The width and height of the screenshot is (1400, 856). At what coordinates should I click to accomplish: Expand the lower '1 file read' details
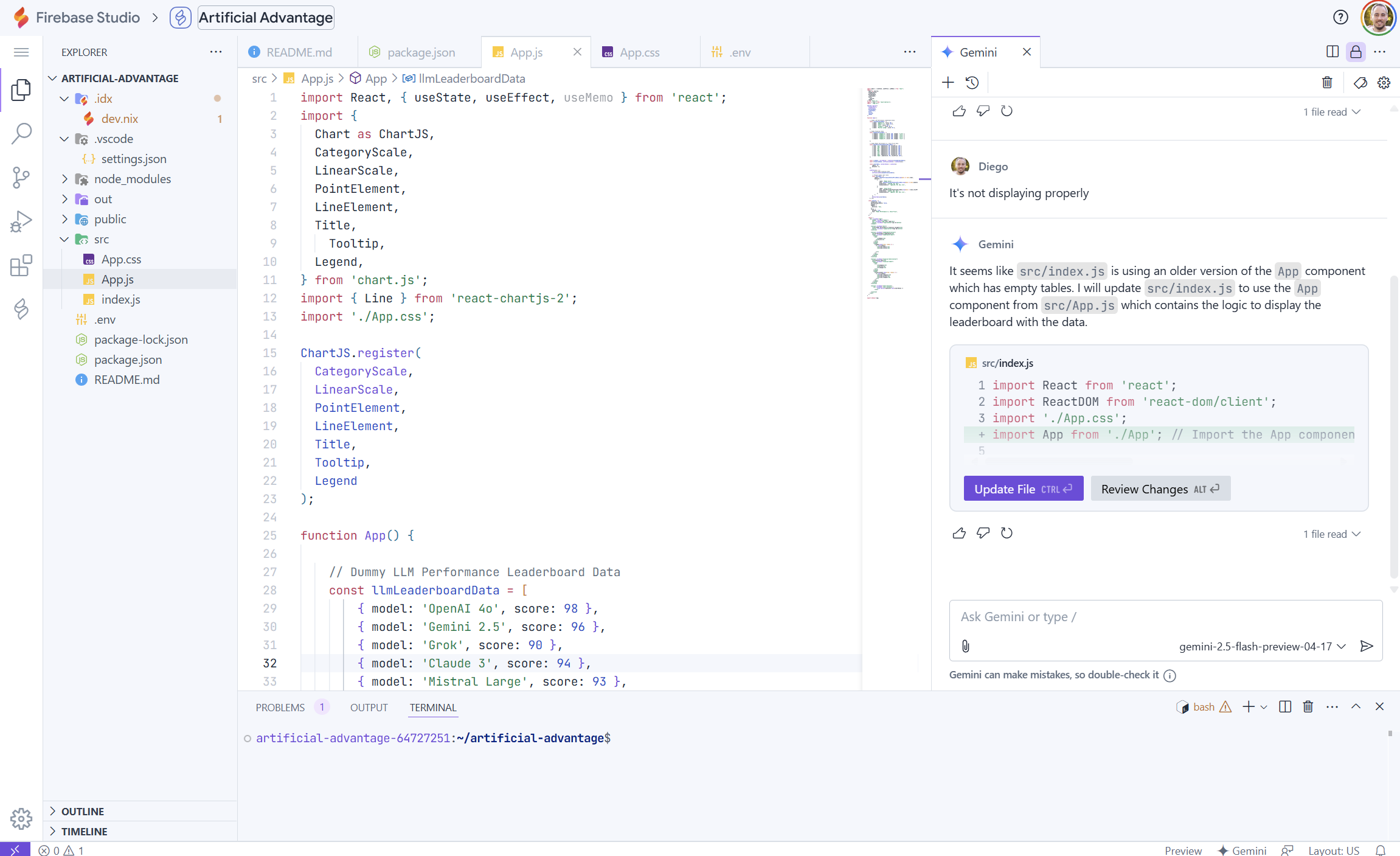pyautogui.click(x=1332, y=534)
